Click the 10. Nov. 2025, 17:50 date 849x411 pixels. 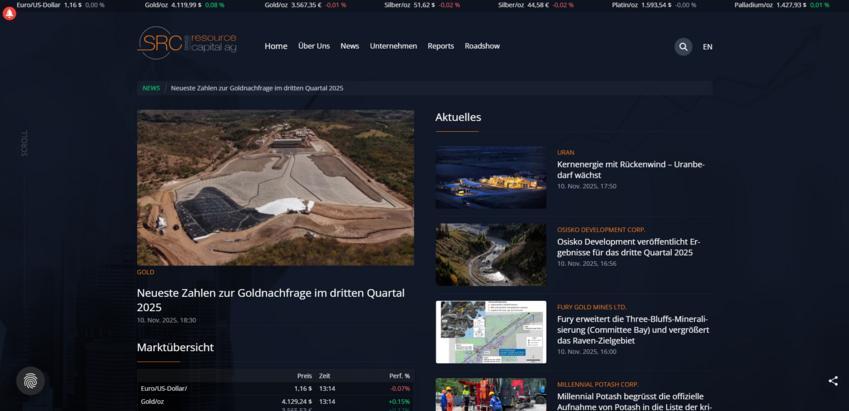(x=587, y=186)
